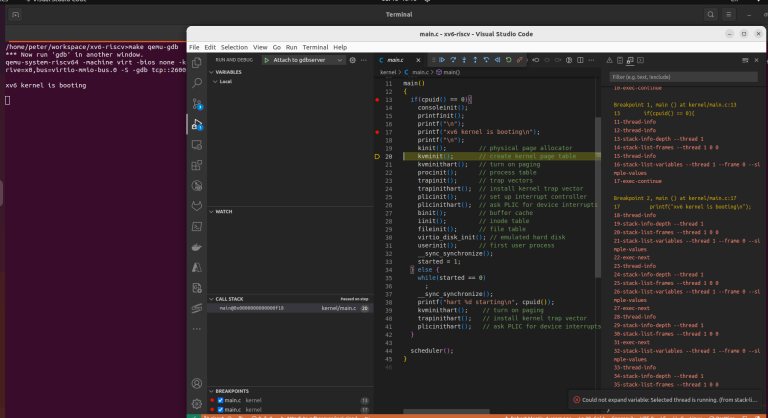Open Source Control view
The image size is (768, 418).
[x=197, y=104]
